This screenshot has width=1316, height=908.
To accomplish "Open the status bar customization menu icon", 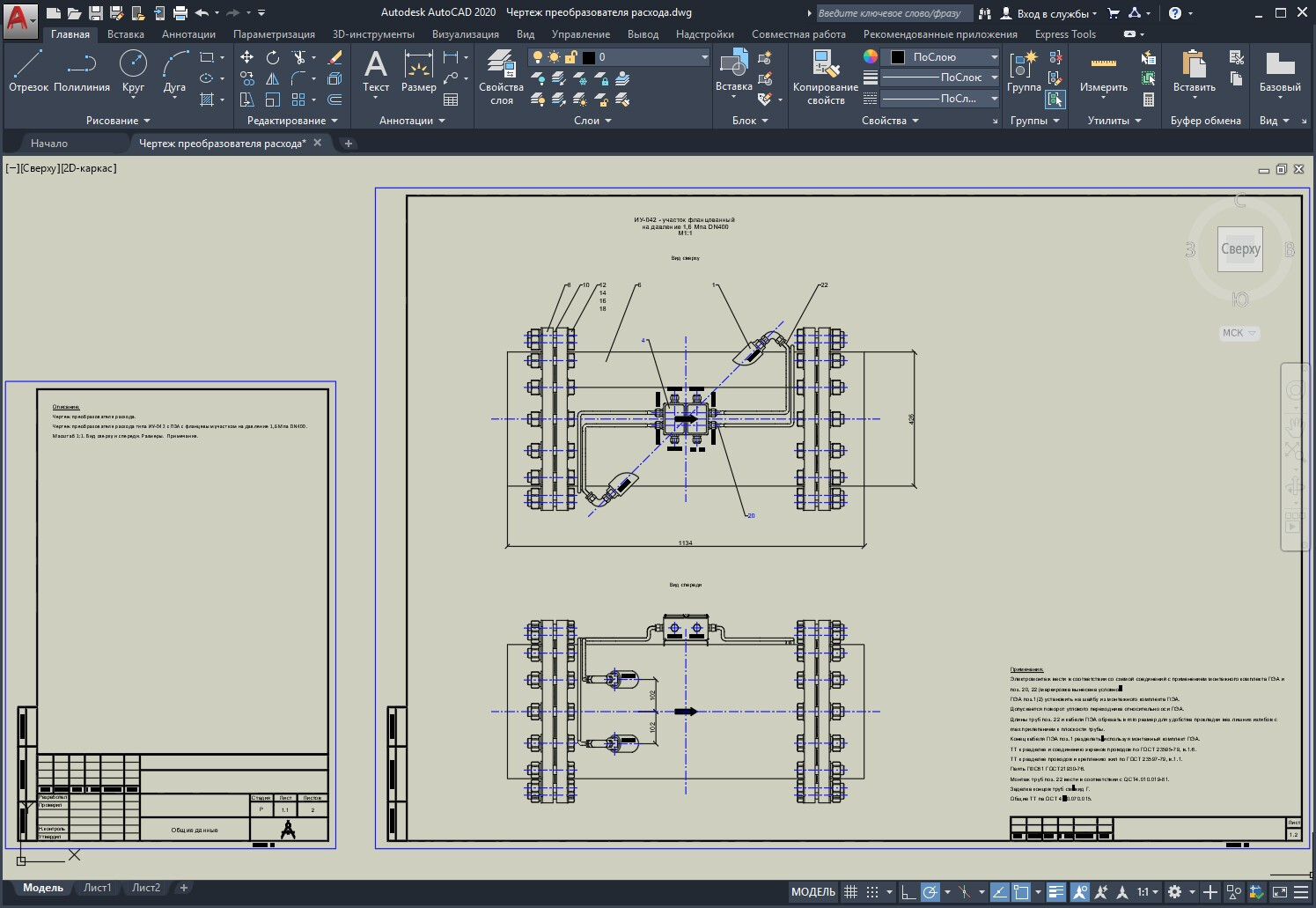I will (1301, 892).
